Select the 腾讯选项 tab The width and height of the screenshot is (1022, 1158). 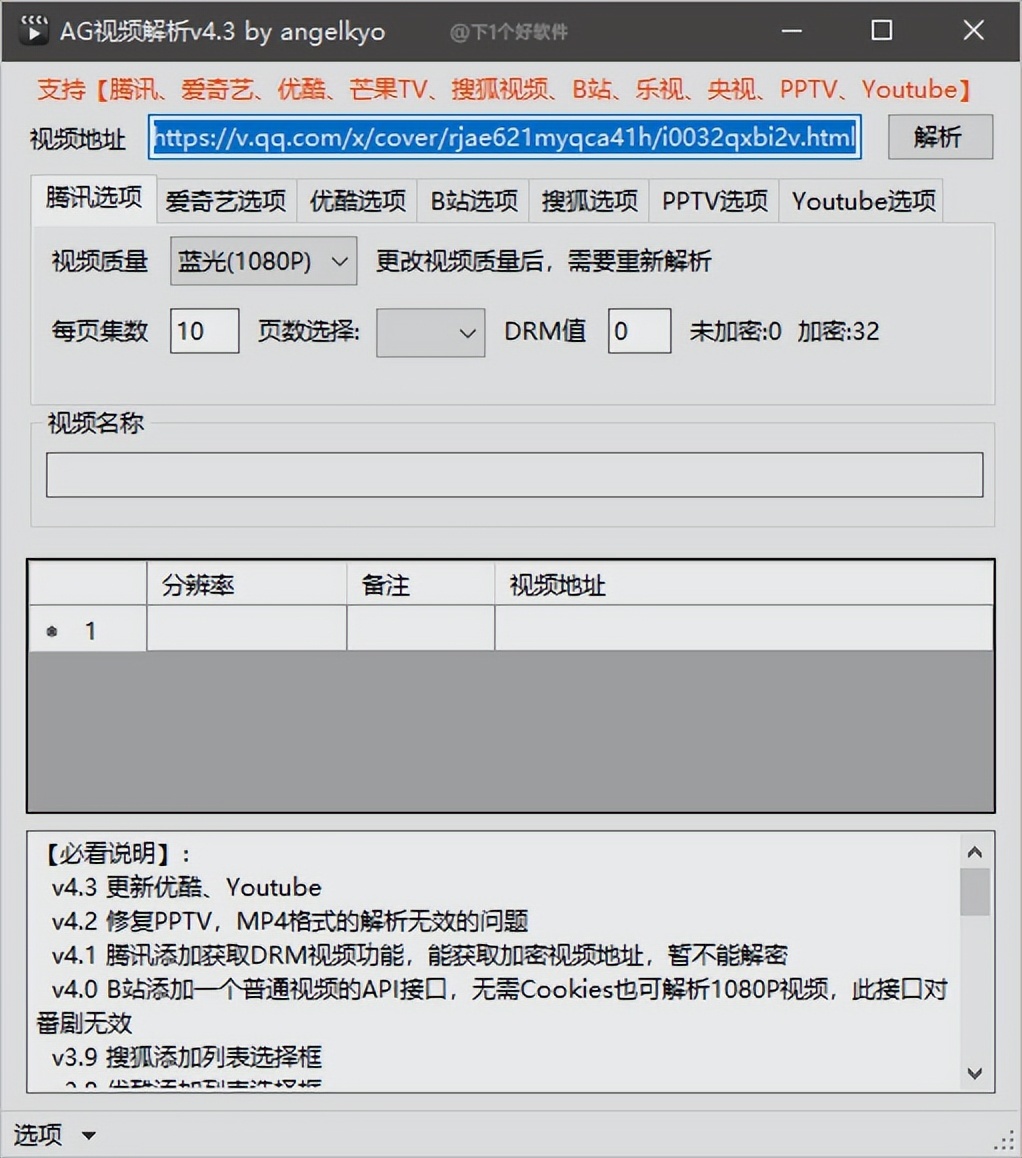click(x=93, y=198)
